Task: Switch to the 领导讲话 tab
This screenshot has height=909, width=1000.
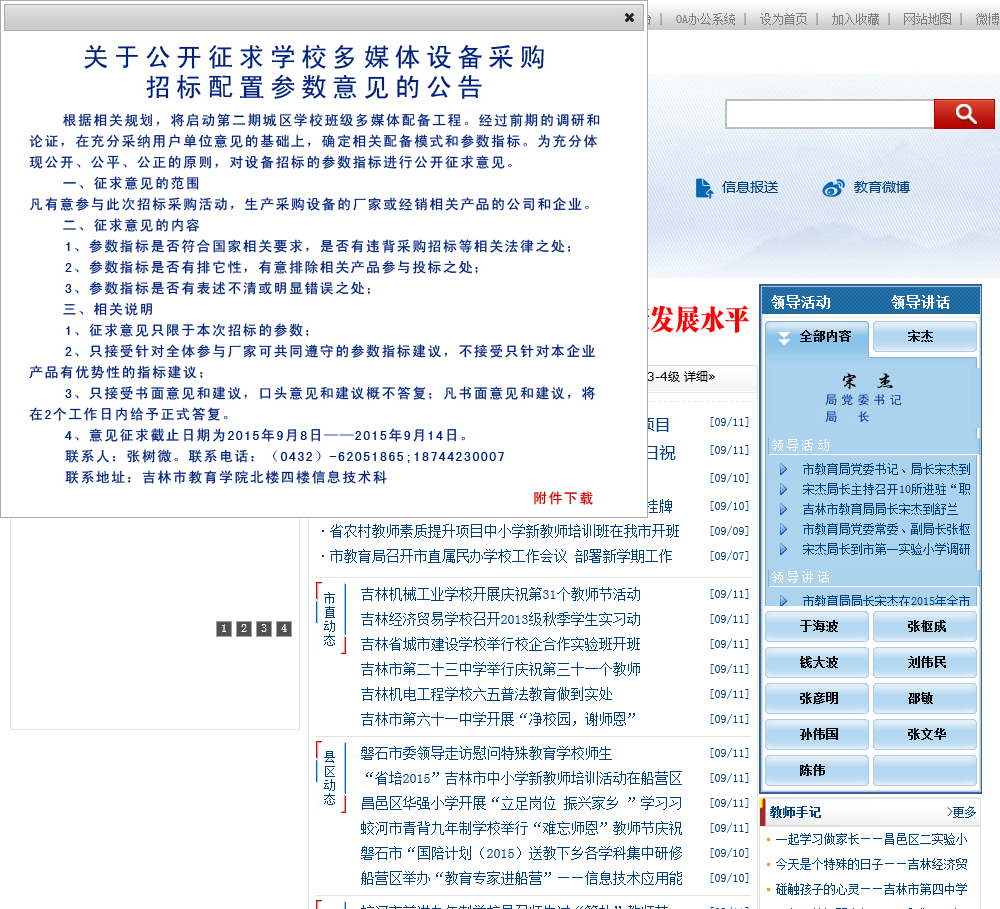Action: point(920,302)
